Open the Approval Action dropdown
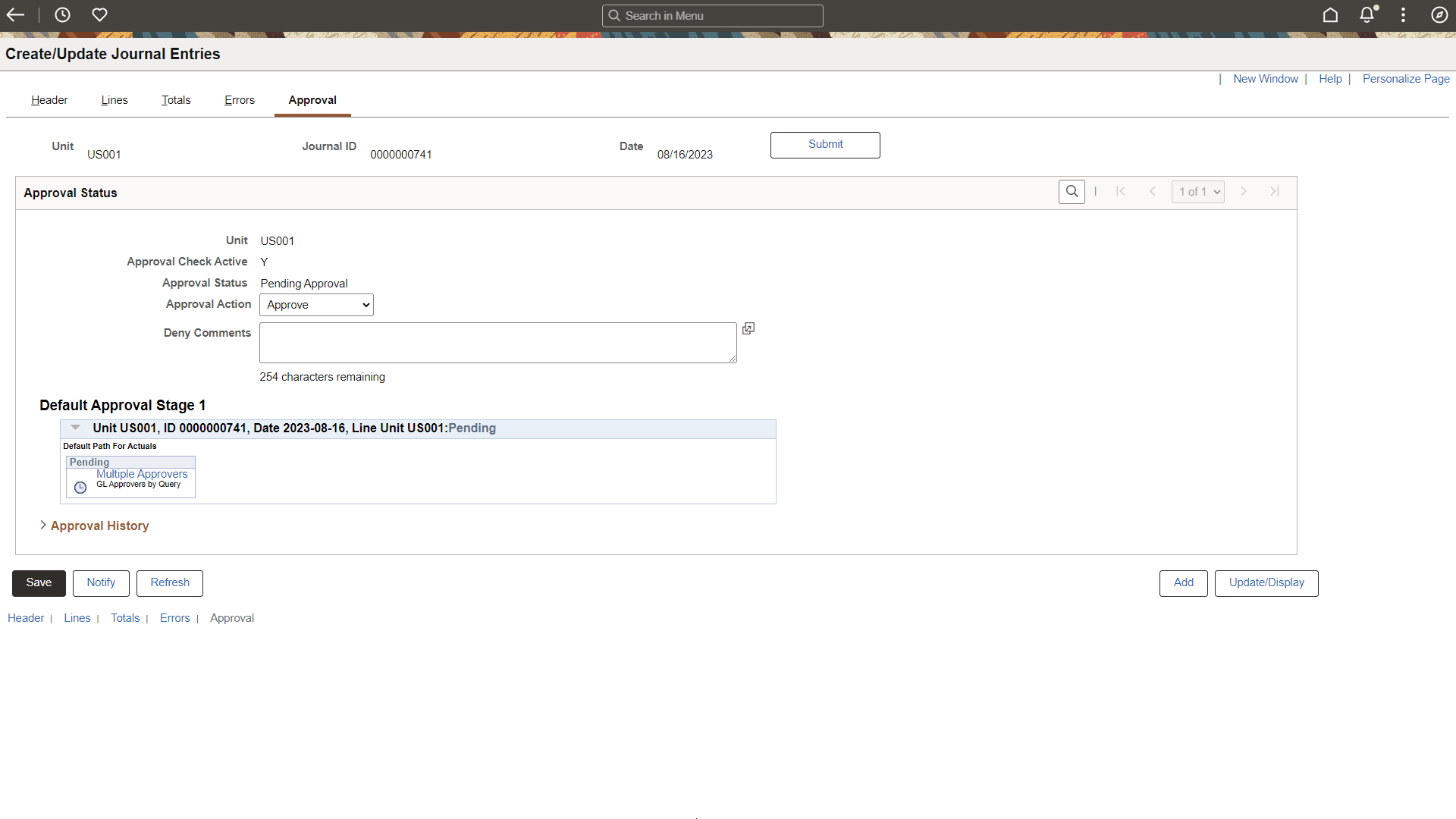Screen dimensions: 1456x819 pos(316,305)
